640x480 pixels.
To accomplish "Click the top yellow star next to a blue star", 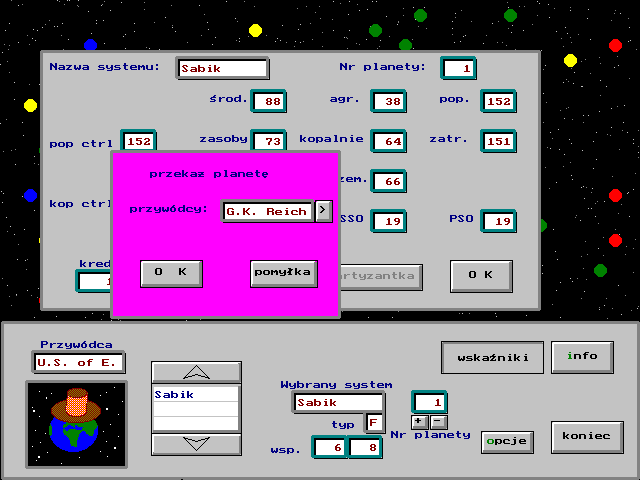I will [255, 30].
